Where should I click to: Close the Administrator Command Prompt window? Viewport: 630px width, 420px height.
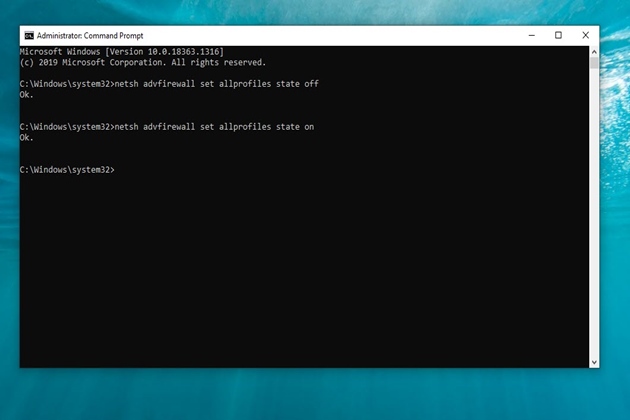[585, 35]
